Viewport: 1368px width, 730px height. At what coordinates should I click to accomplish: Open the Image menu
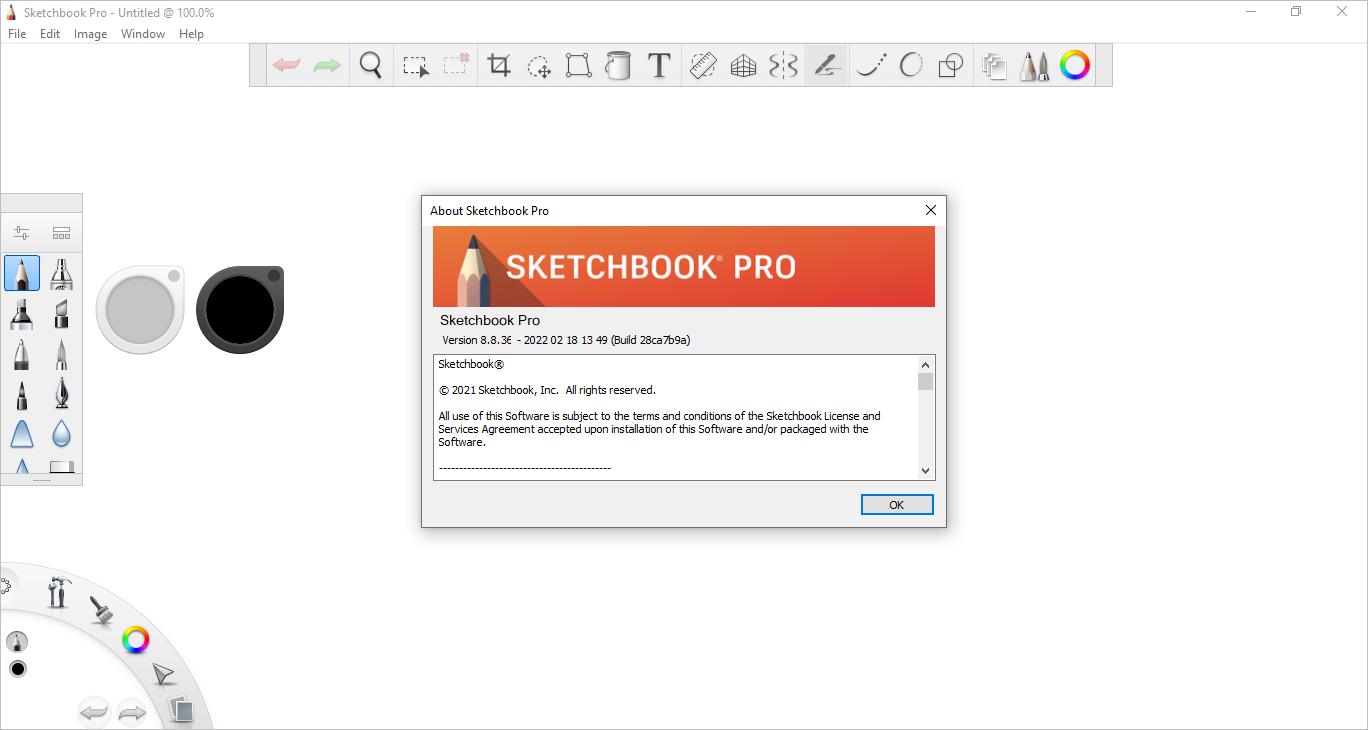[x=90, y=33]
